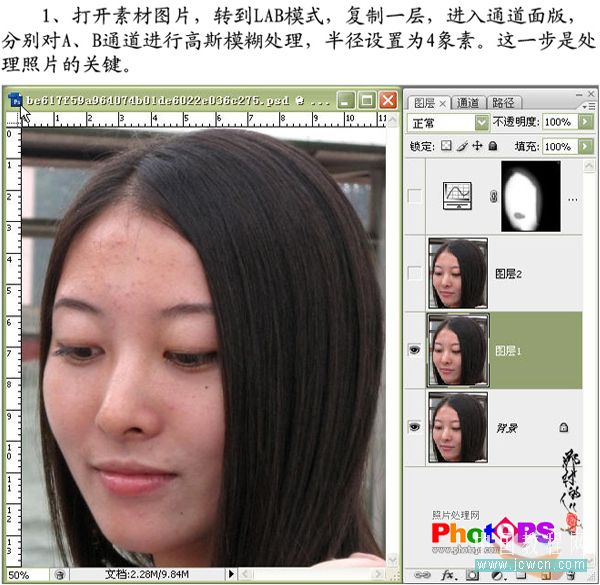Viewport: 600px width, 585px height.
Task: Click the horizontal scrollbar left arrow
Action: coord(246,574)
